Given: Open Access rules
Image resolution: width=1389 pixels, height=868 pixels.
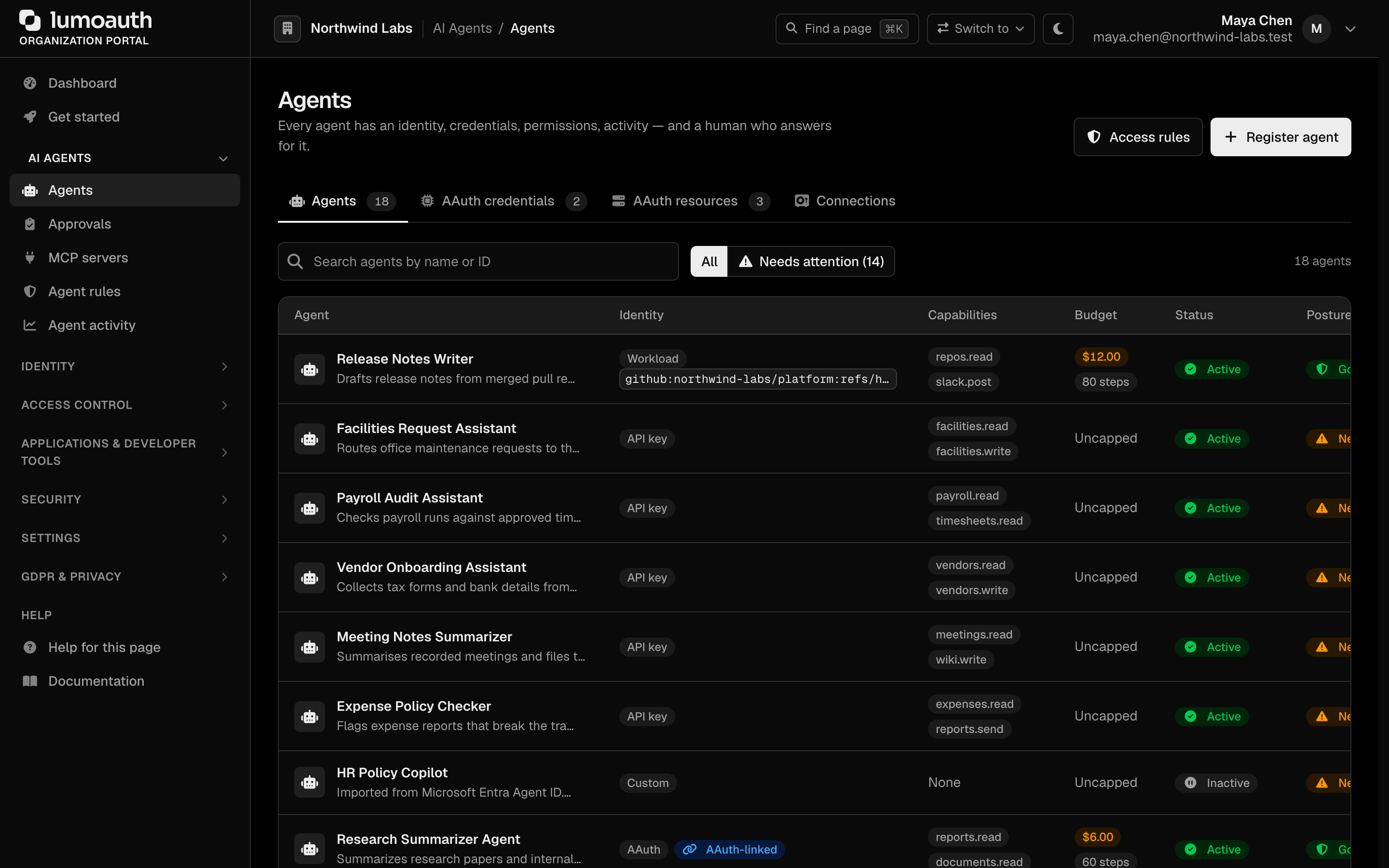Looking at the screenshot, I should (1138, 137).
